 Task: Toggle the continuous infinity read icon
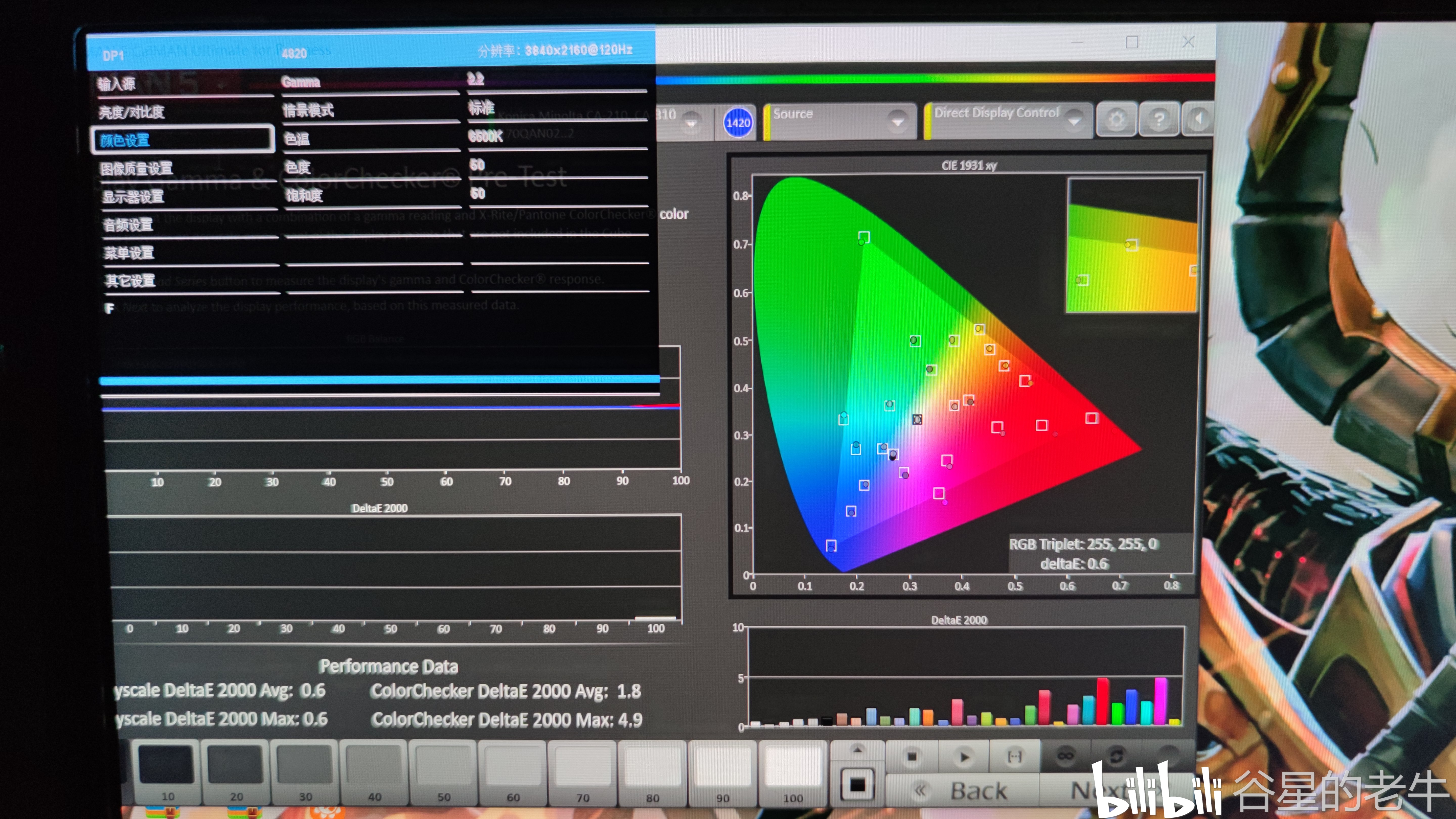pos(1065,756)
